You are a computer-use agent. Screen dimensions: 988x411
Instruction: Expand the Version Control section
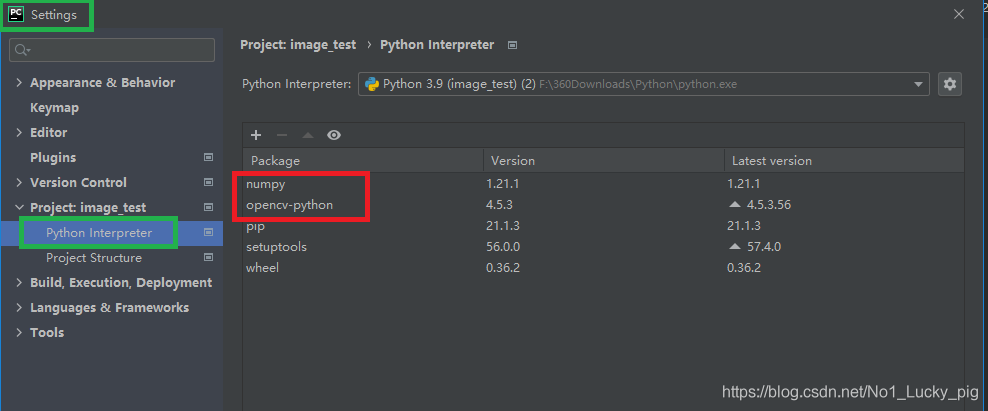pyautogui.click(x=19, y=183)
